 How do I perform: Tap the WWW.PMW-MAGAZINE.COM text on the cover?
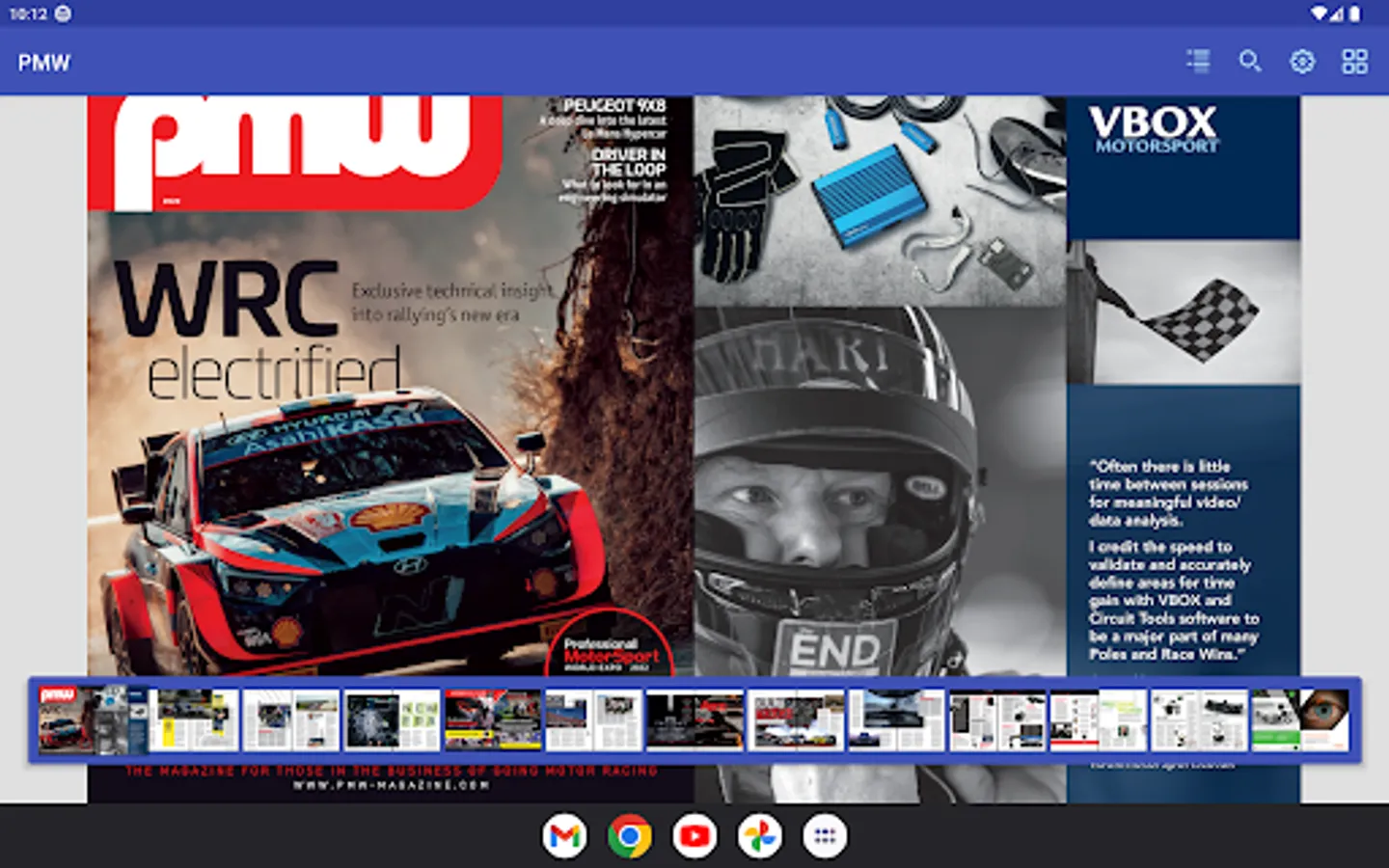[x=391, y=785]
